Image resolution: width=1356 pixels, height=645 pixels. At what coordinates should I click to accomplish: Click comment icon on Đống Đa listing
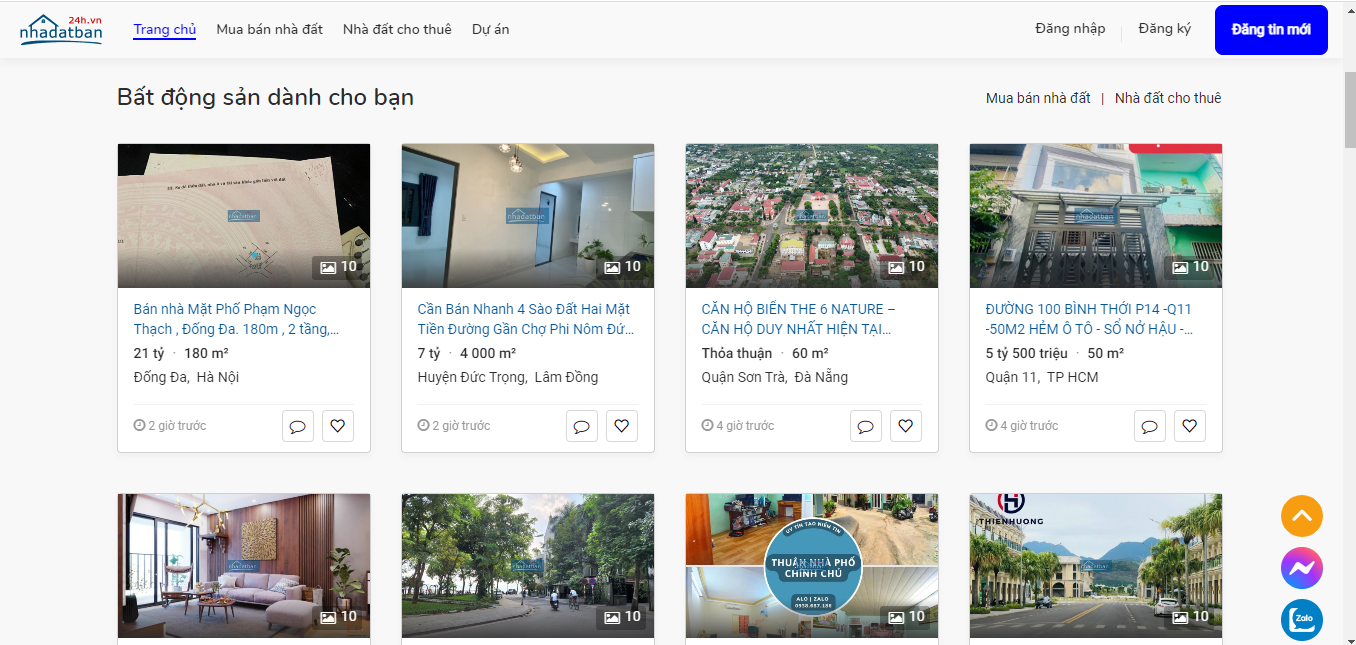coord(297,426)
